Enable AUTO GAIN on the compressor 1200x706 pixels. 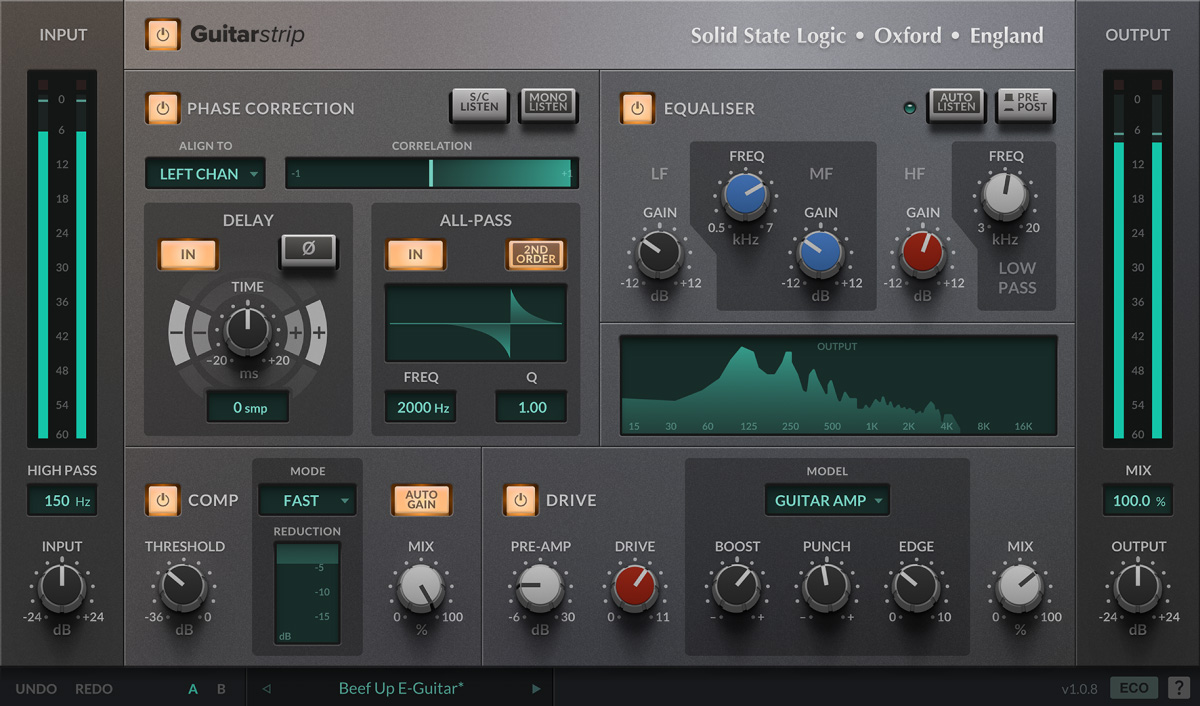coord(421,500)
